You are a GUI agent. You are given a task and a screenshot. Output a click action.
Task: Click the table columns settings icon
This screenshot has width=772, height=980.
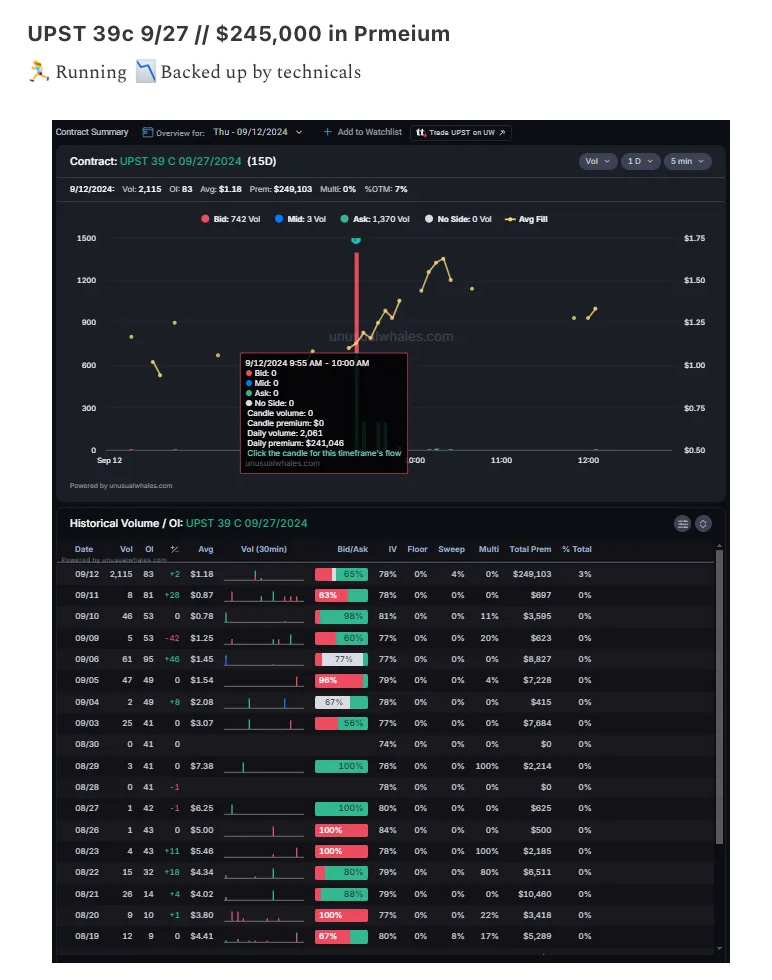pos(683,524)
